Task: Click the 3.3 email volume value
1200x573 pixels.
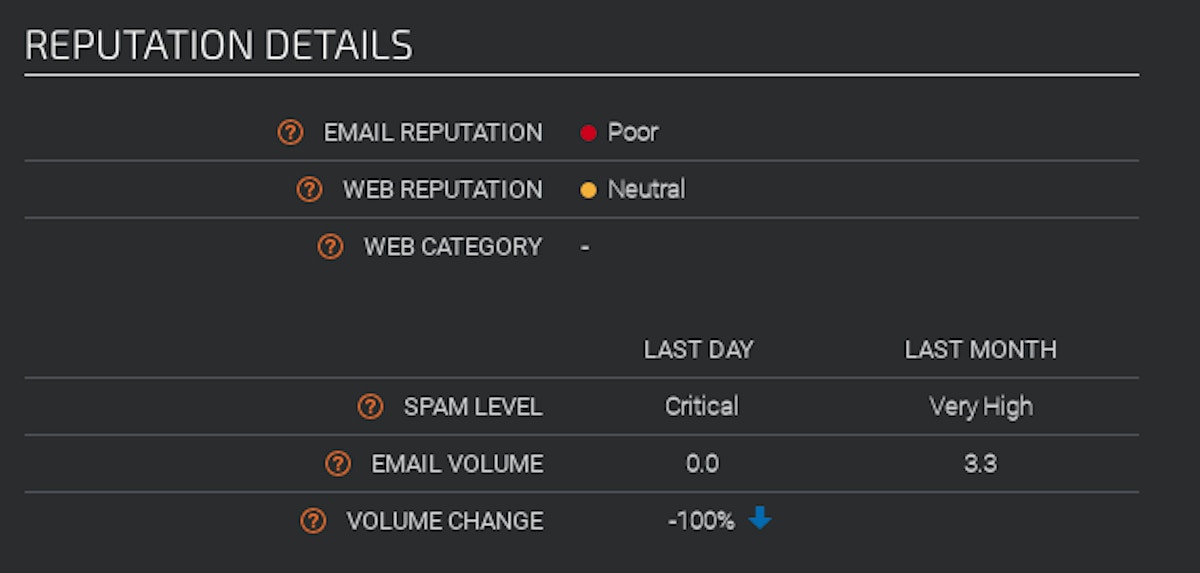Action: click(980, 464)
